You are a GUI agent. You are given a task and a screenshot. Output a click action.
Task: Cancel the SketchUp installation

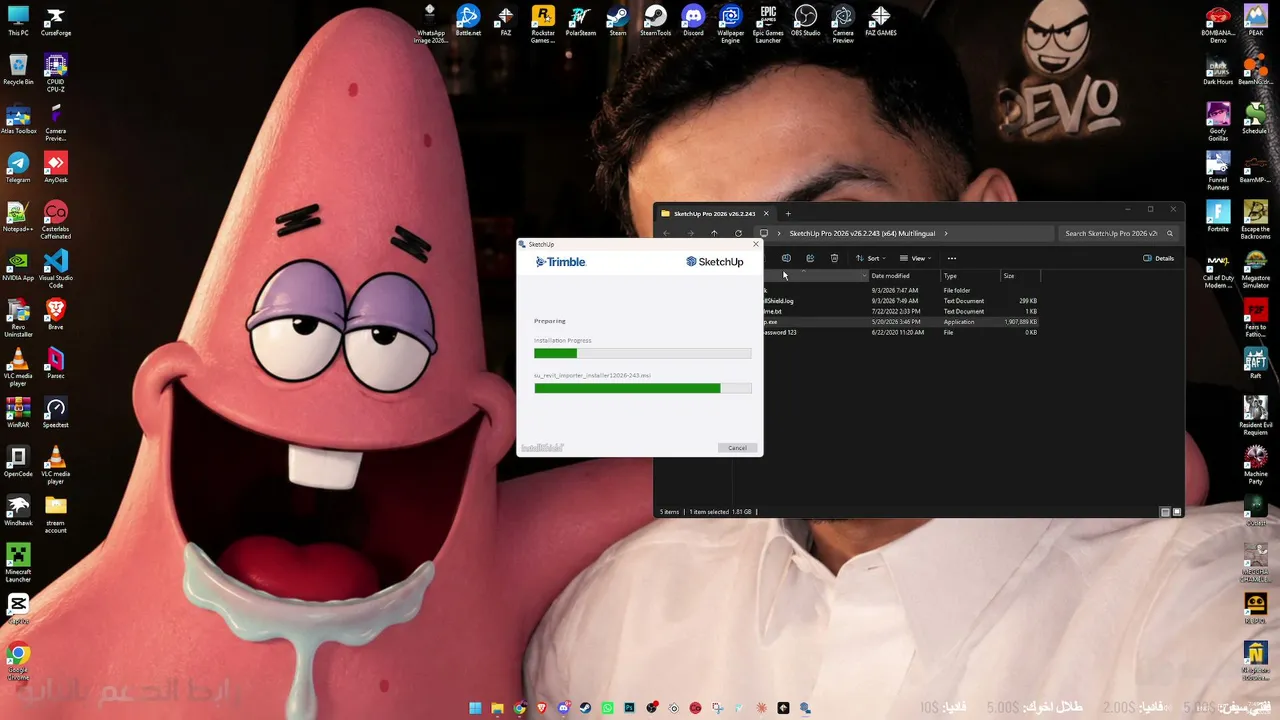click(x=737, y=448)
